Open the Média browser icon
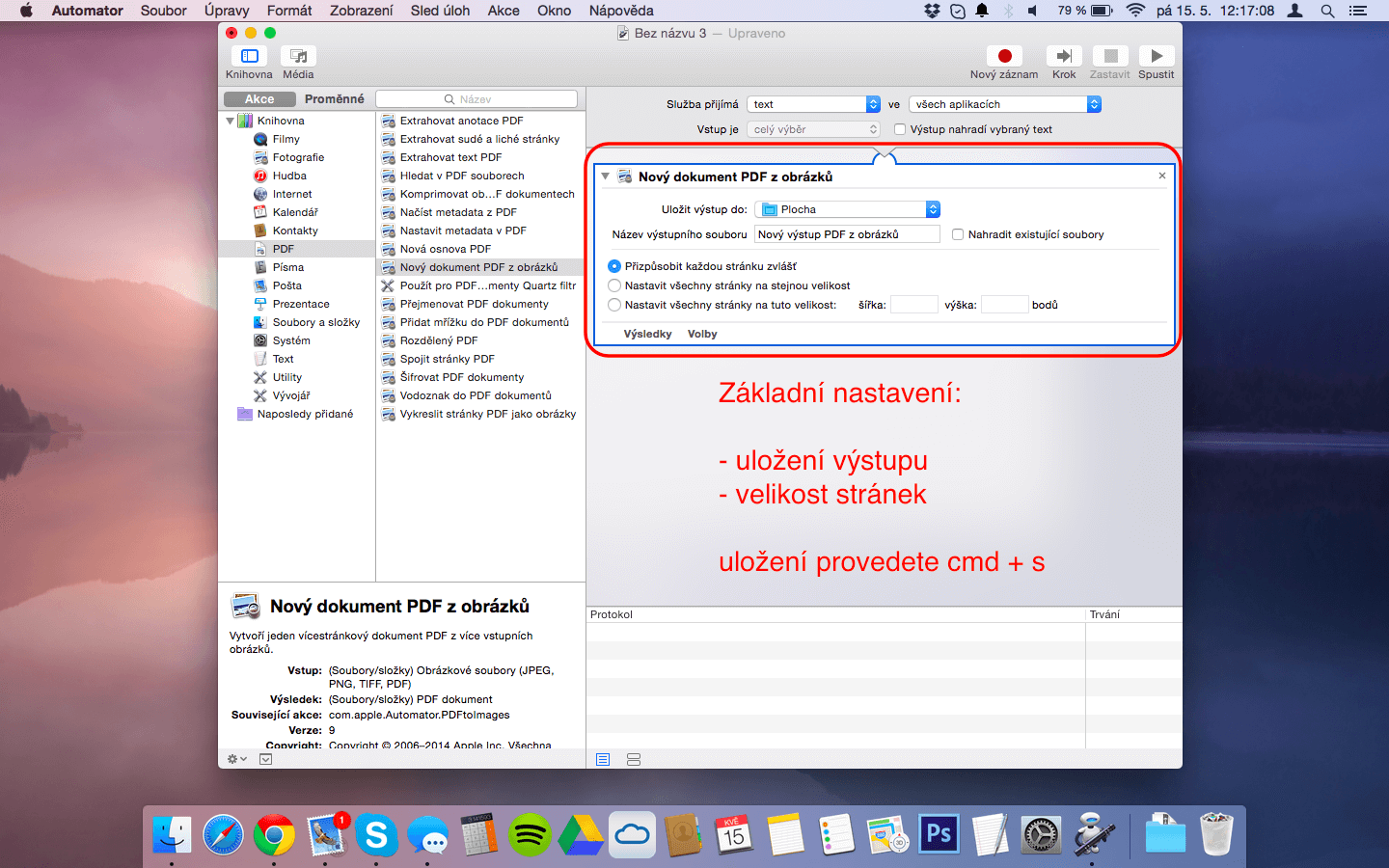Viewport: 1389px width, 868px height. (x=298, y=56)
